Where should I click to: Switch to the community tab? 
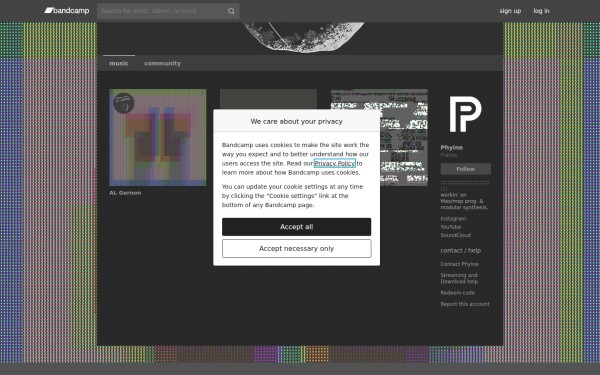pyautogui.click(x=162, y=63)
